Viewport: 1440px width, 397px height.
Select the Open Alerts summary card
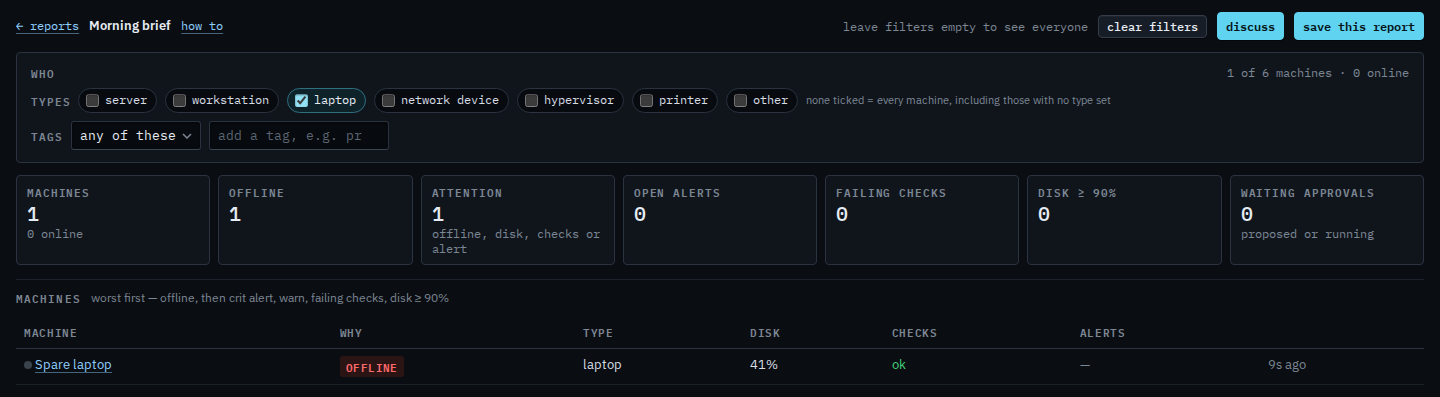pyautogui.click(x=719, y=220)
